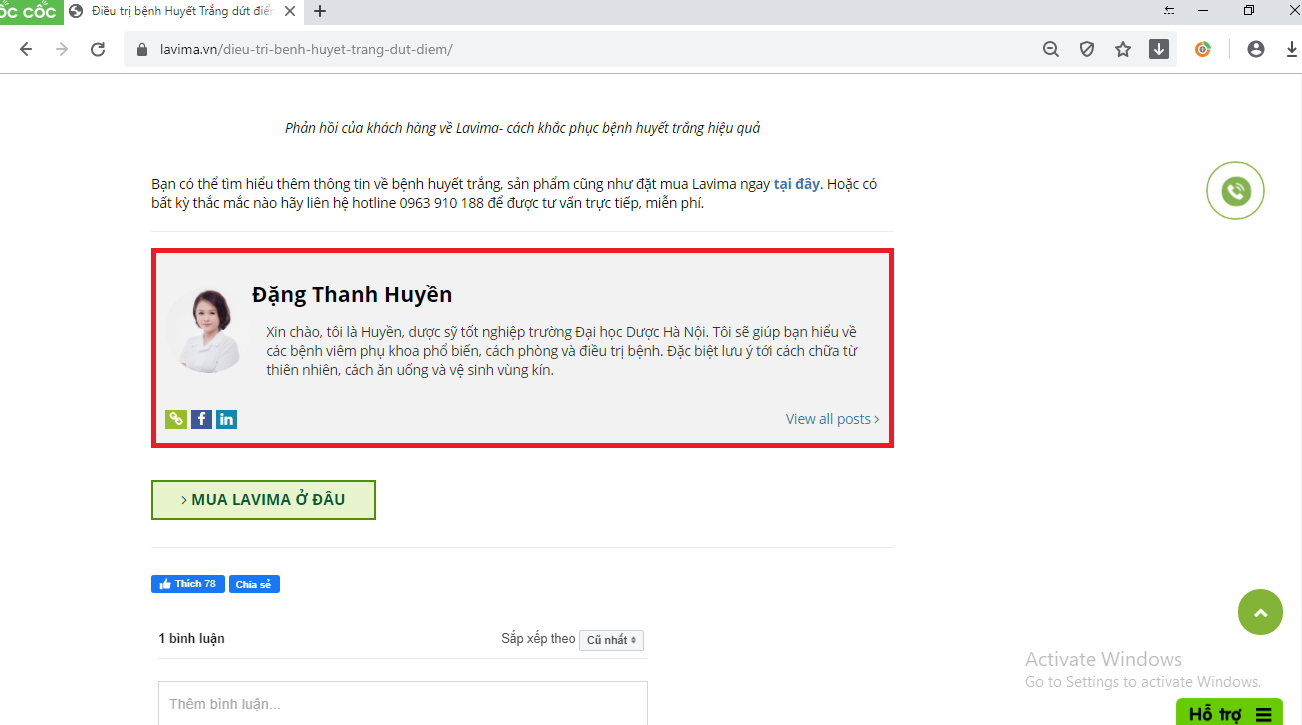Click the green scroll-to-top arrow button
The width and height of the screenshot is (1302, 725).
pyautogui.click(x=1260, y=612)
